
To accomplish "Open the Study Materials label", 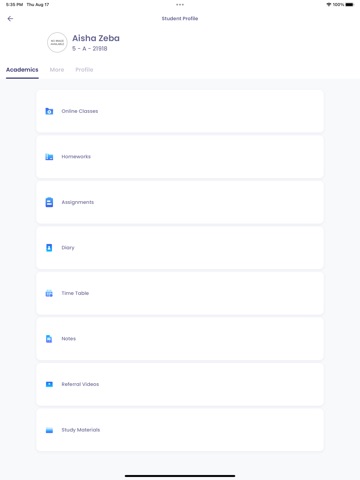I will click(81, 430).
